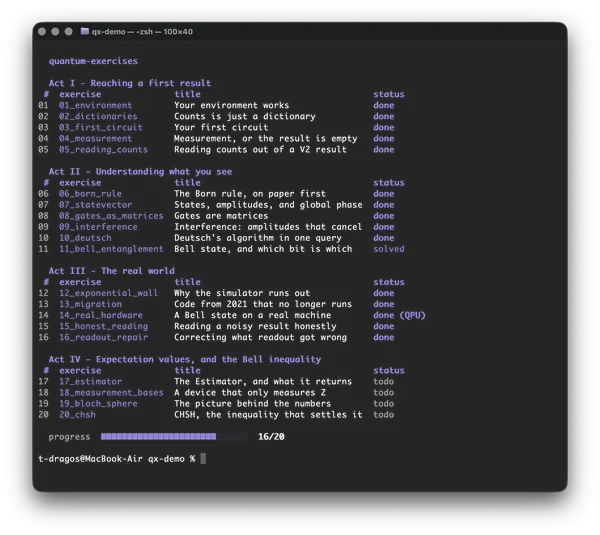The height and width of the screenshot is (535, 600).
Task: Click 'The picture behind the numbers'
Action: click(x=253, y=404)
